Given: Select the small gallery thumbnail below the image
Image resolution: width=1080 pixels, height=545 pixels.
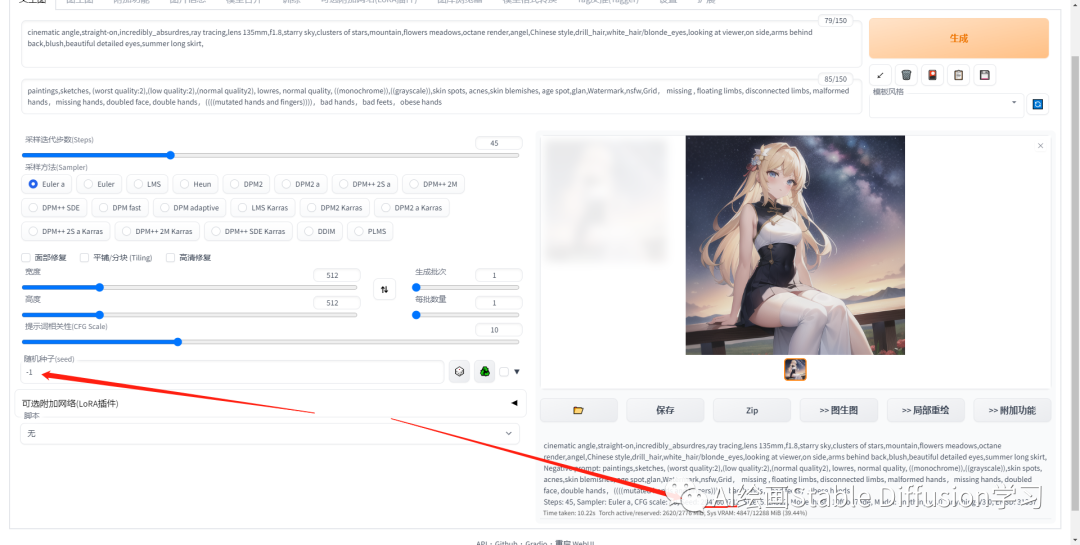Looking at the screenshot, I should click(795, 369).
